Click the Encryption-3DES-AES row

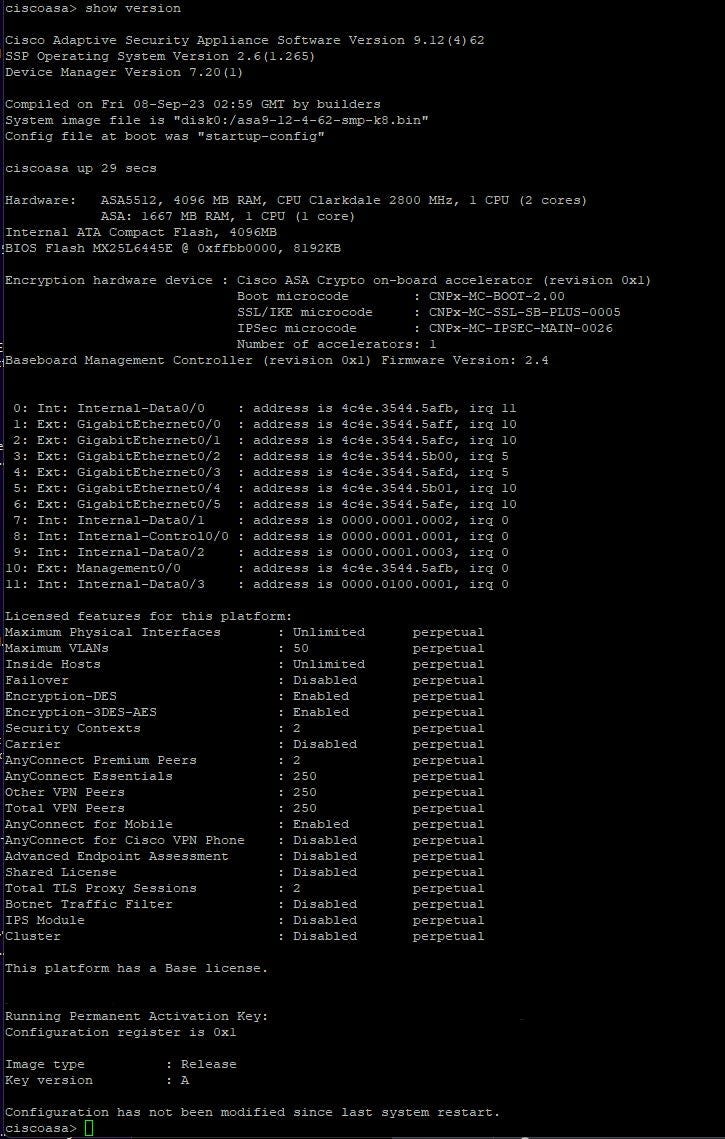tap(245, 712)
